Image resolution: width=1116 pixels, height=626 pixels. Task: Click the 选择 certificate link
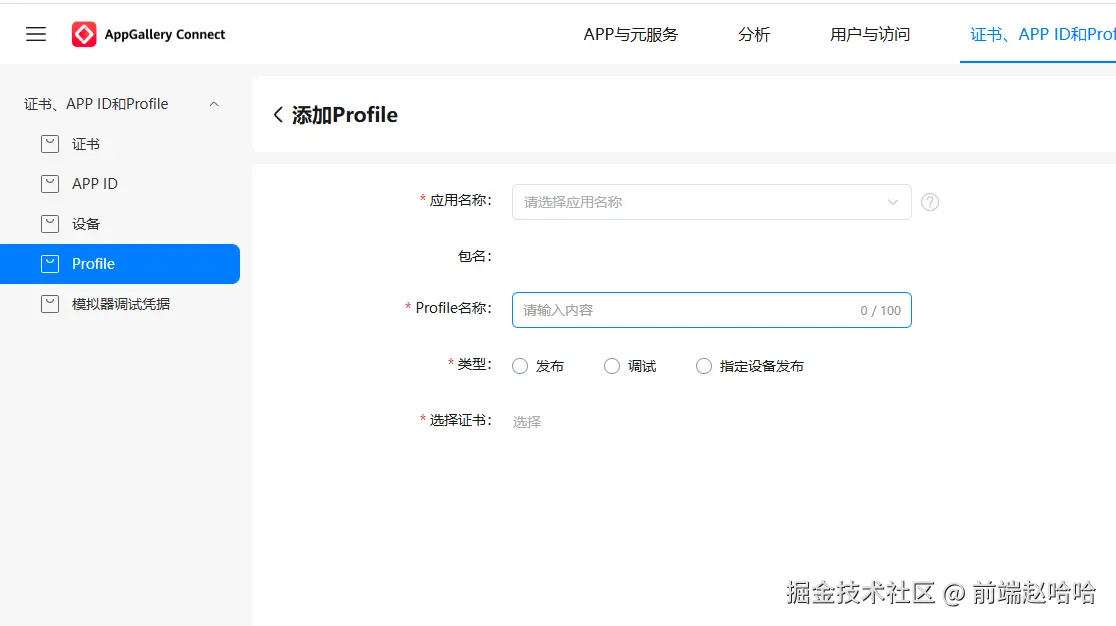pyautogui.click(x=527, y=422)
